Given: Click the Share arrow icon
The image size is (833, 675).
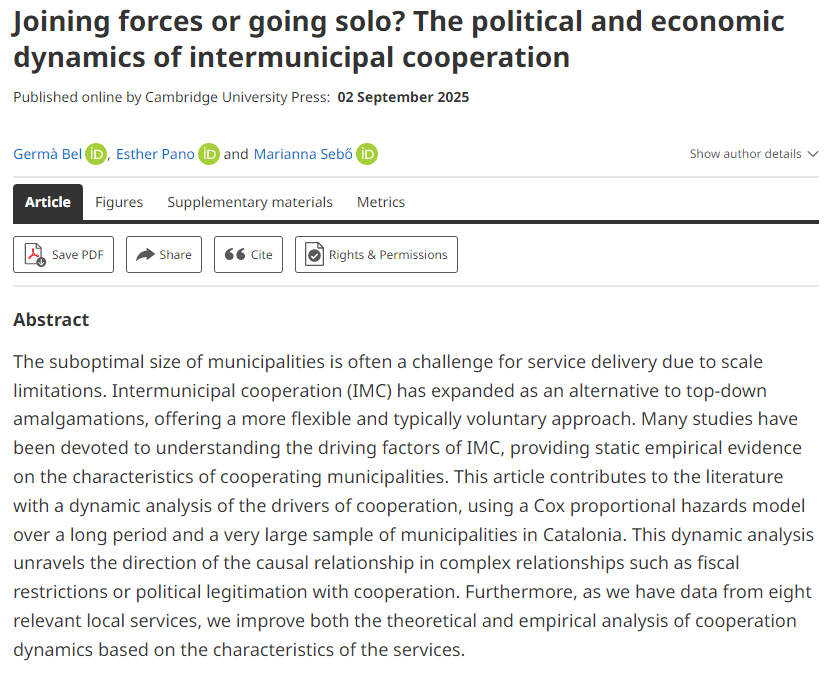Looking at the screenshot, I should tap(146, 255).
